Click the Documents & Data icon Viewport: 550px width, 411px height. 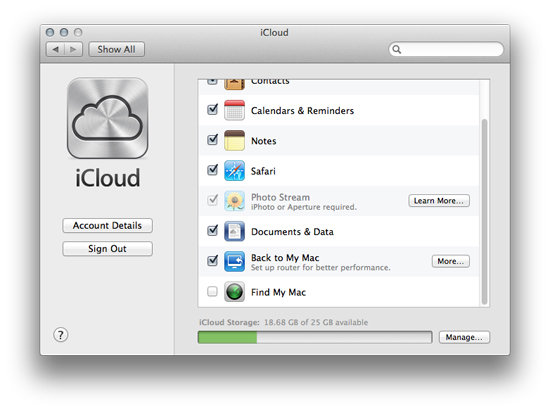(x=234, y=231)
